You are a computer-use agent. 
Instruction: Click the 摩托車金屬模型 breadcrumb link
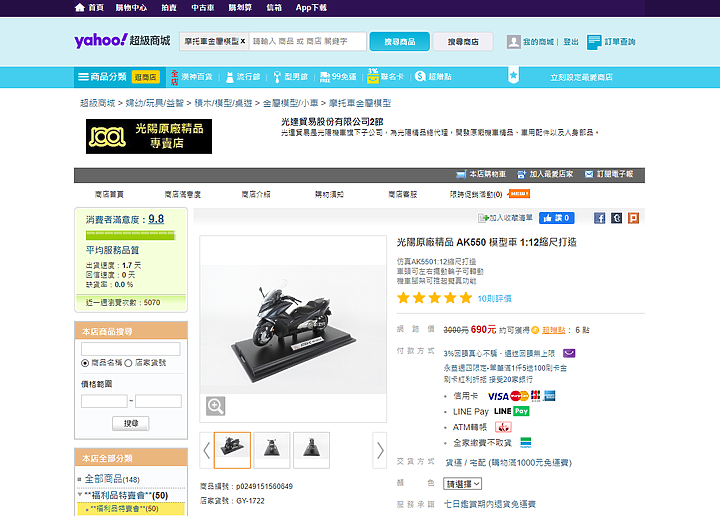[x=360, y=103]
